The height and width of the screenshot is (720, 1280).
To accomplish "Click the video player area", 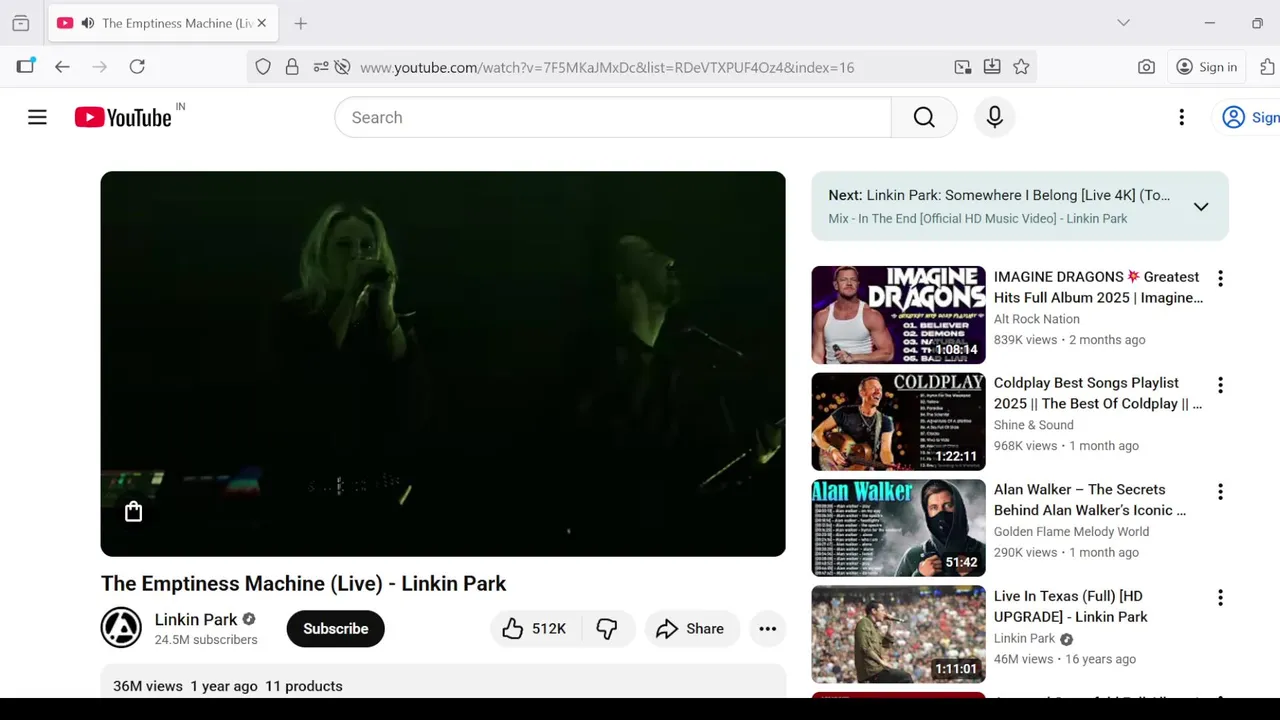I will pos(443,364).
